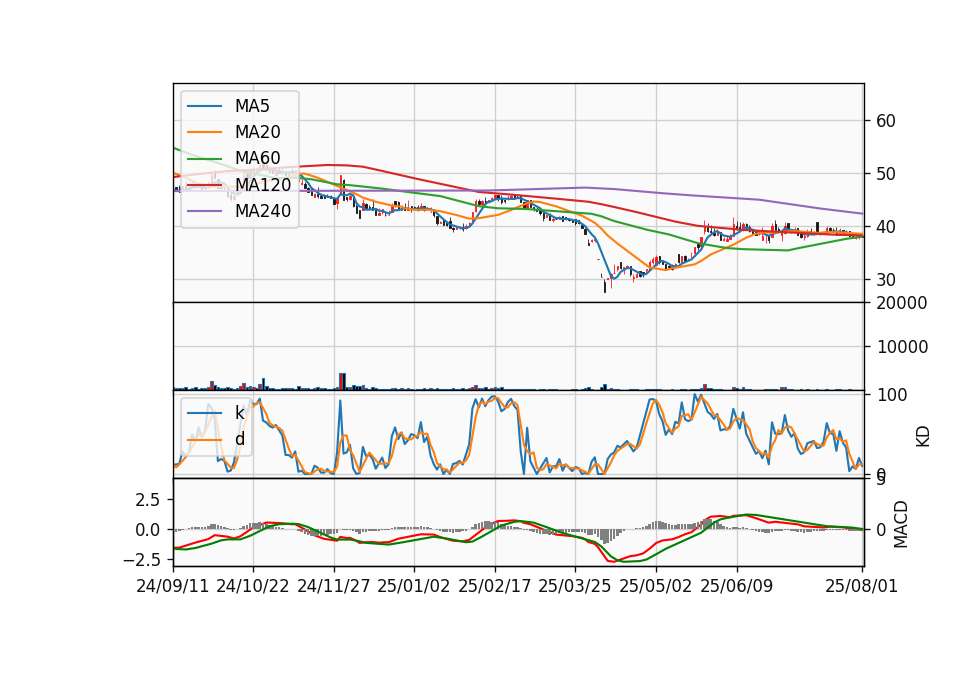Click the 24/11/27 date axis label

coord(334,586)
